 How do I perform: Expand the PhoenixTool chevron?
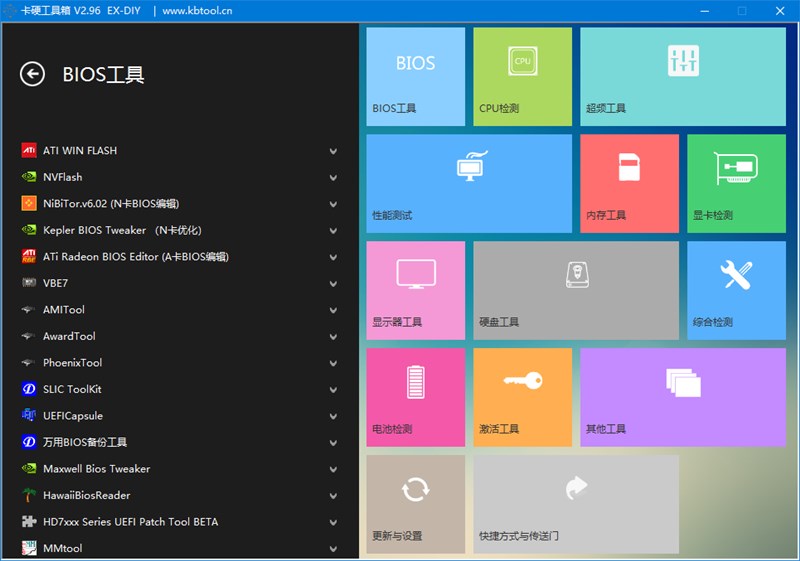click(x=333, y=363)
